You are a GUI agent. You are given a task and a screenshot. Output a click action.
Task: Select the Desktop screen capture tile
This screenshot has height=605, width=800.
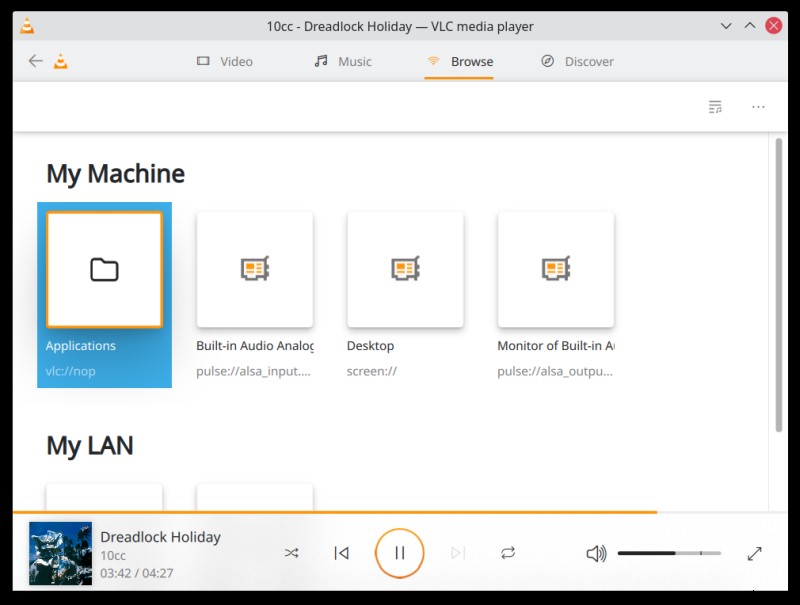point(405,295)
